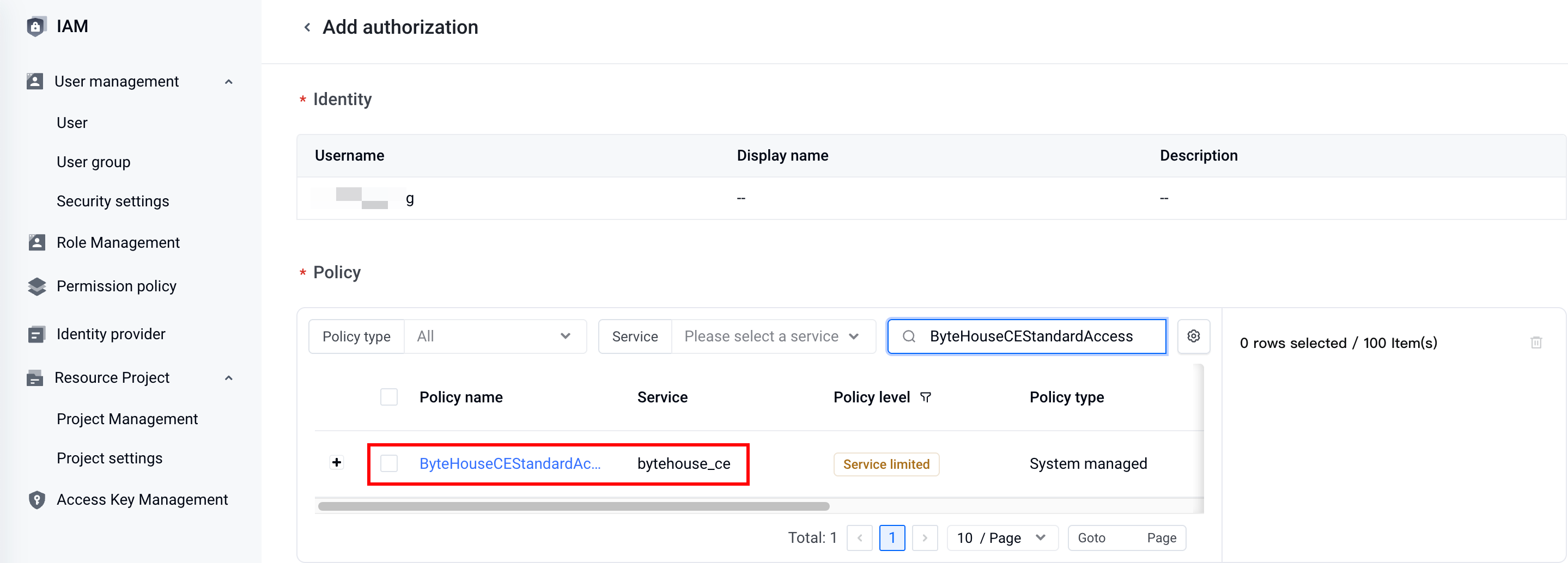Click the Policy level filter icon
The image size is (1568, 563).
[x=925, y=397]
